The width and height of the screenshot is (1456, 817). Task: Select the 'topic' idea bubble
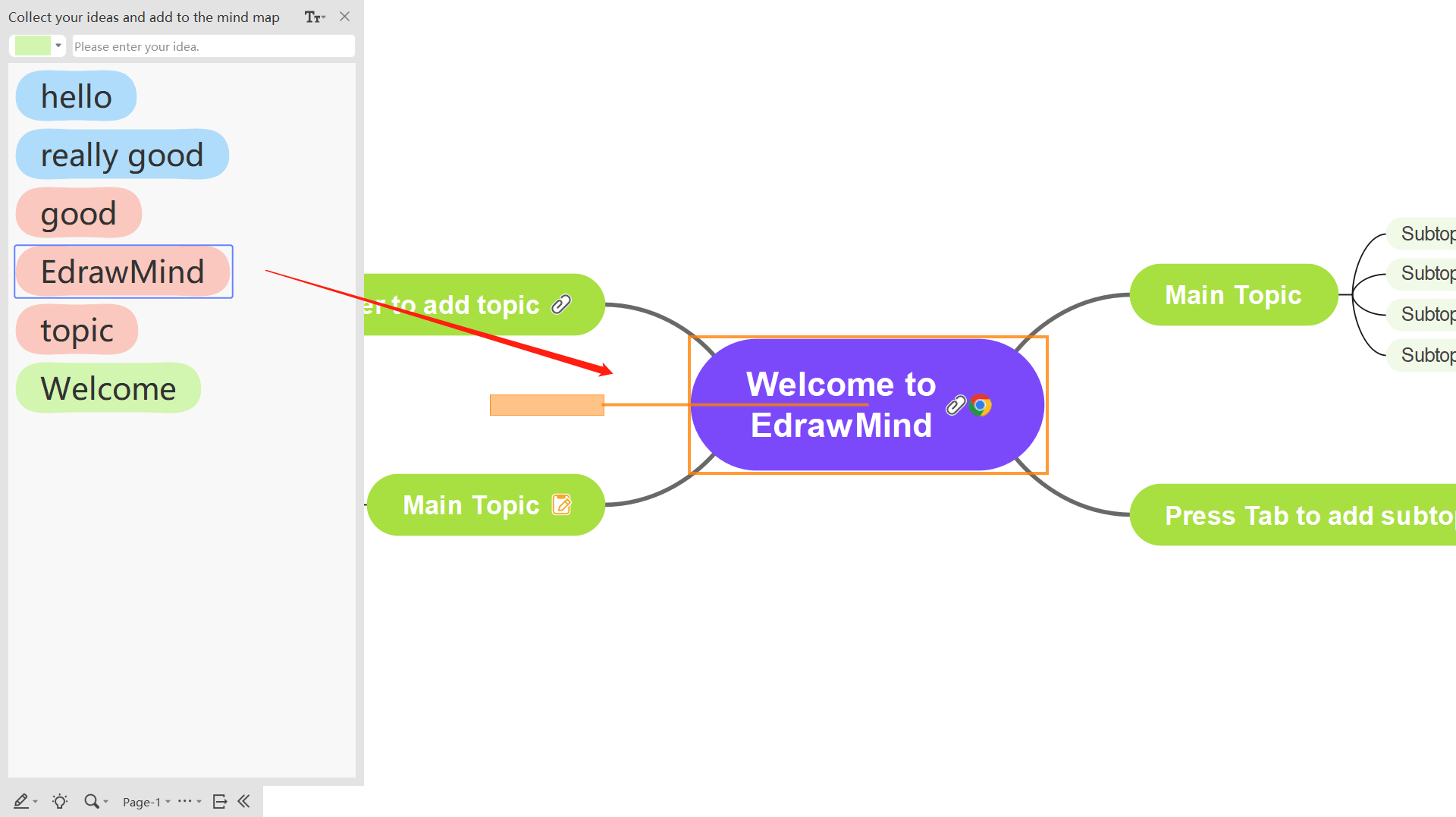coord(77,330)
